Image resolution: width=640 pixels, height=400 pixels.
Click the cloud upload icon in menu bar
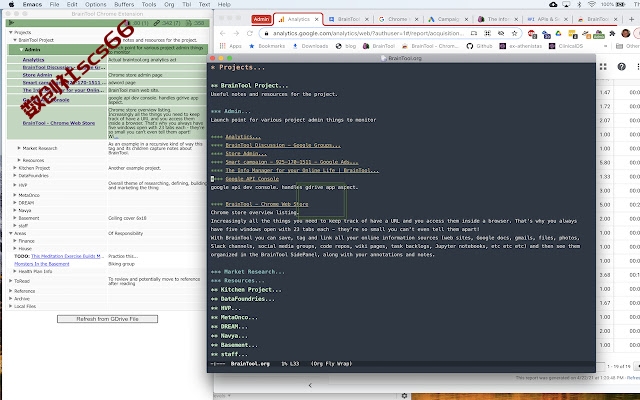(x=553, y=4)
